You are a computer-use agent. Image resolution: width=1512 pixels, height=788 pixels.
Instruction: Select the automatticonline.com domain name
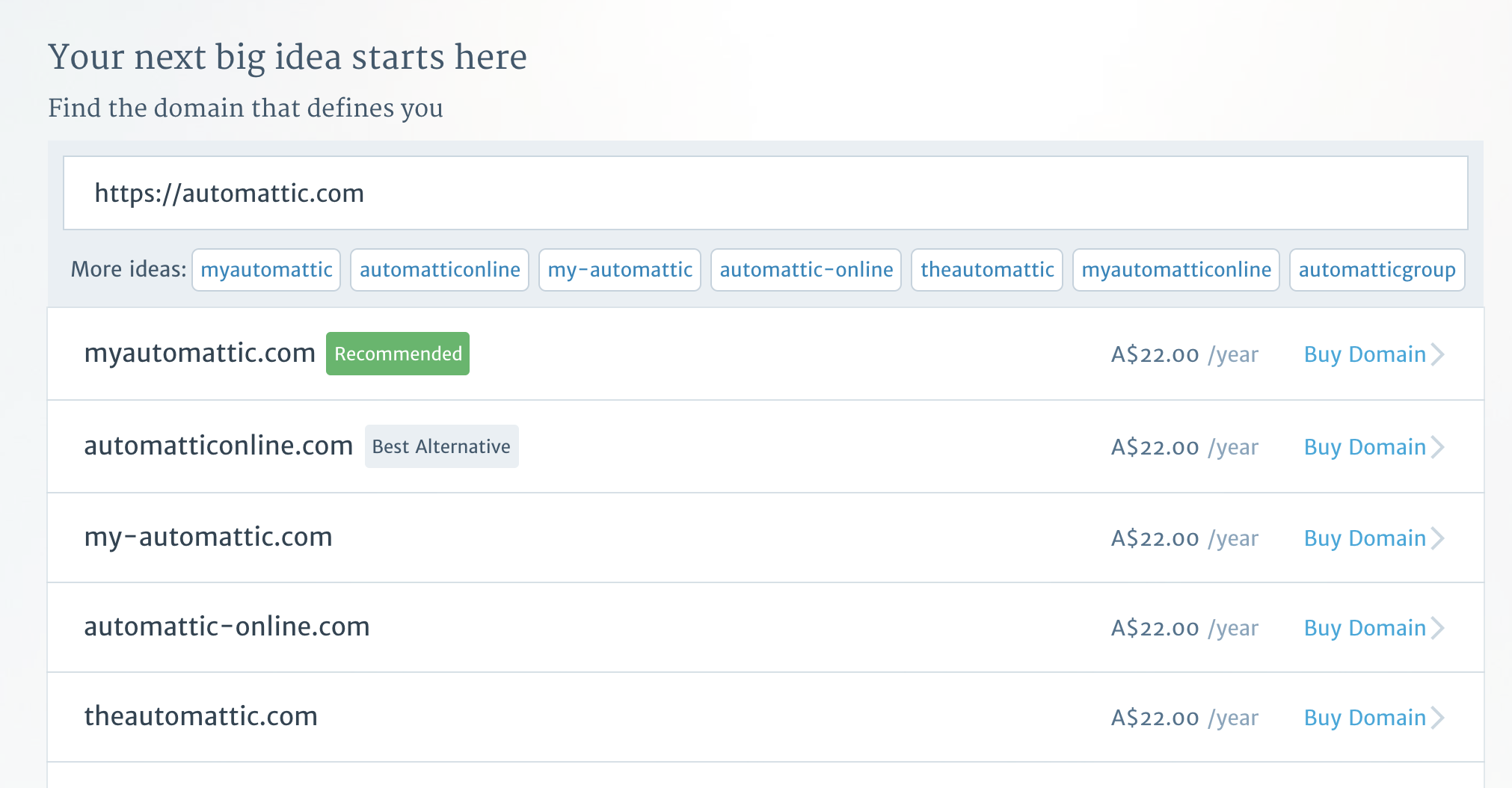(x=218, y=446)
